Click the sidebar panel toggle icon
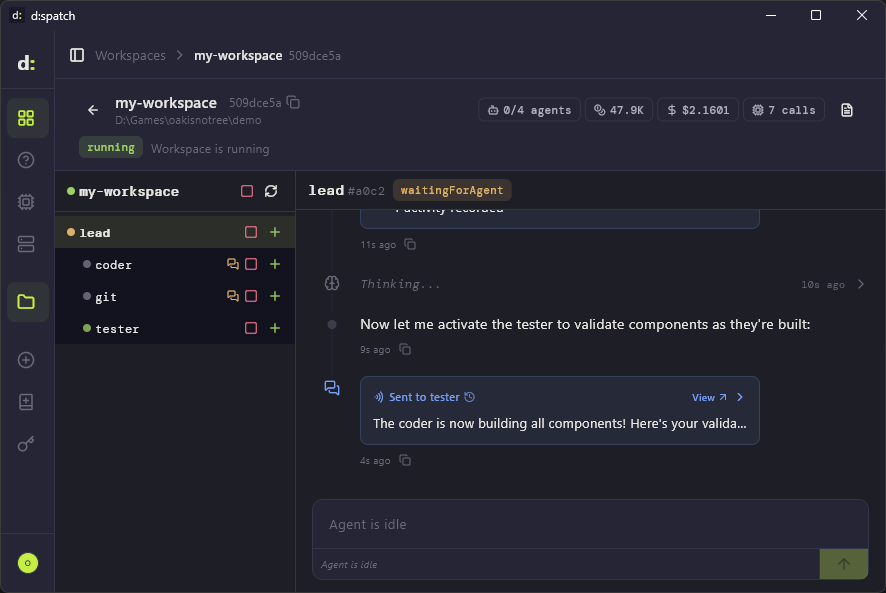Image resolution: width=886 pixels, height=593 pixels. (x=77, y=55)
